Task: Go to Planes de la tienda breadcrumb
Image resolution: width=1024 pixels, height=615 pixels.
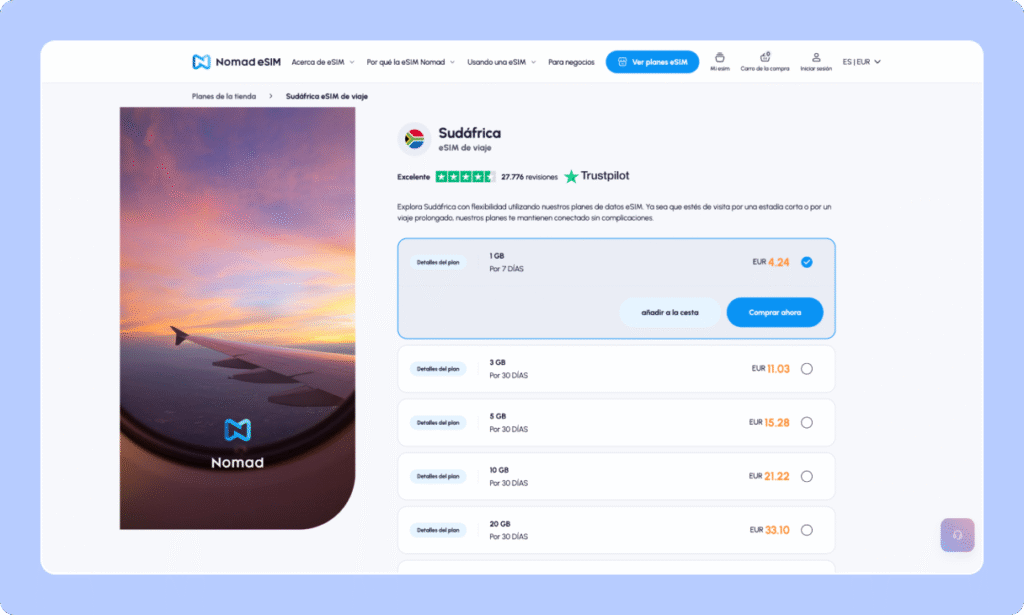Action: click(x=224, y=96)
